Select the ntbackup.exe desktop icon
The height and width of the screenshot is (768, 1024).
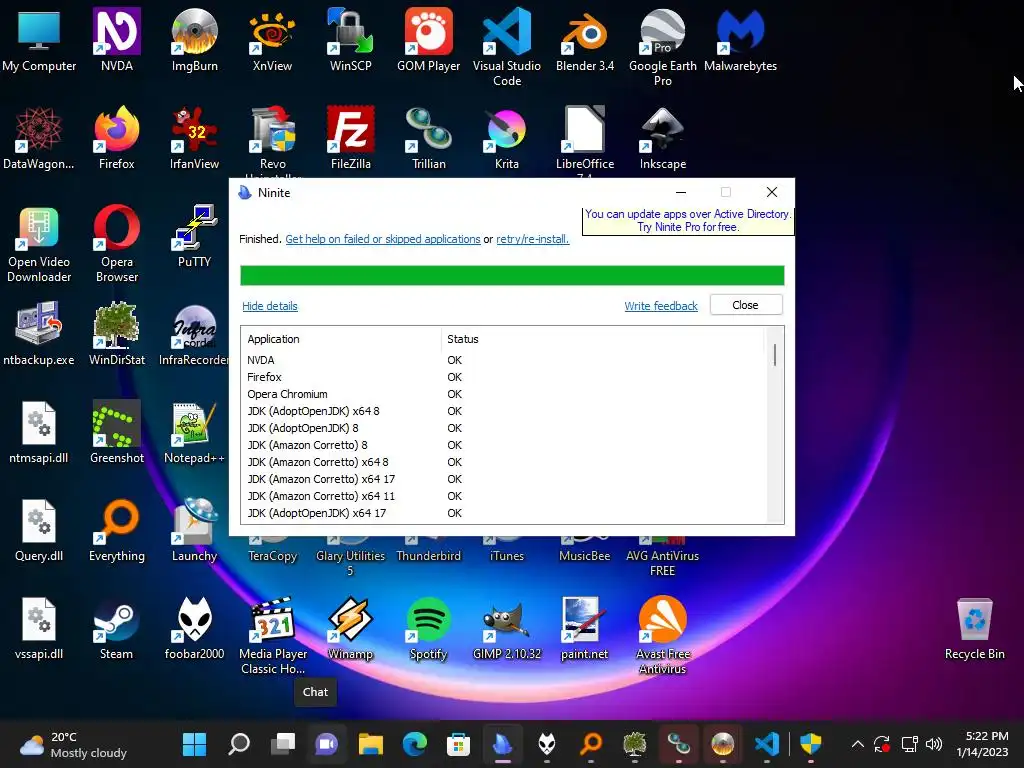(x=39, y=334)
